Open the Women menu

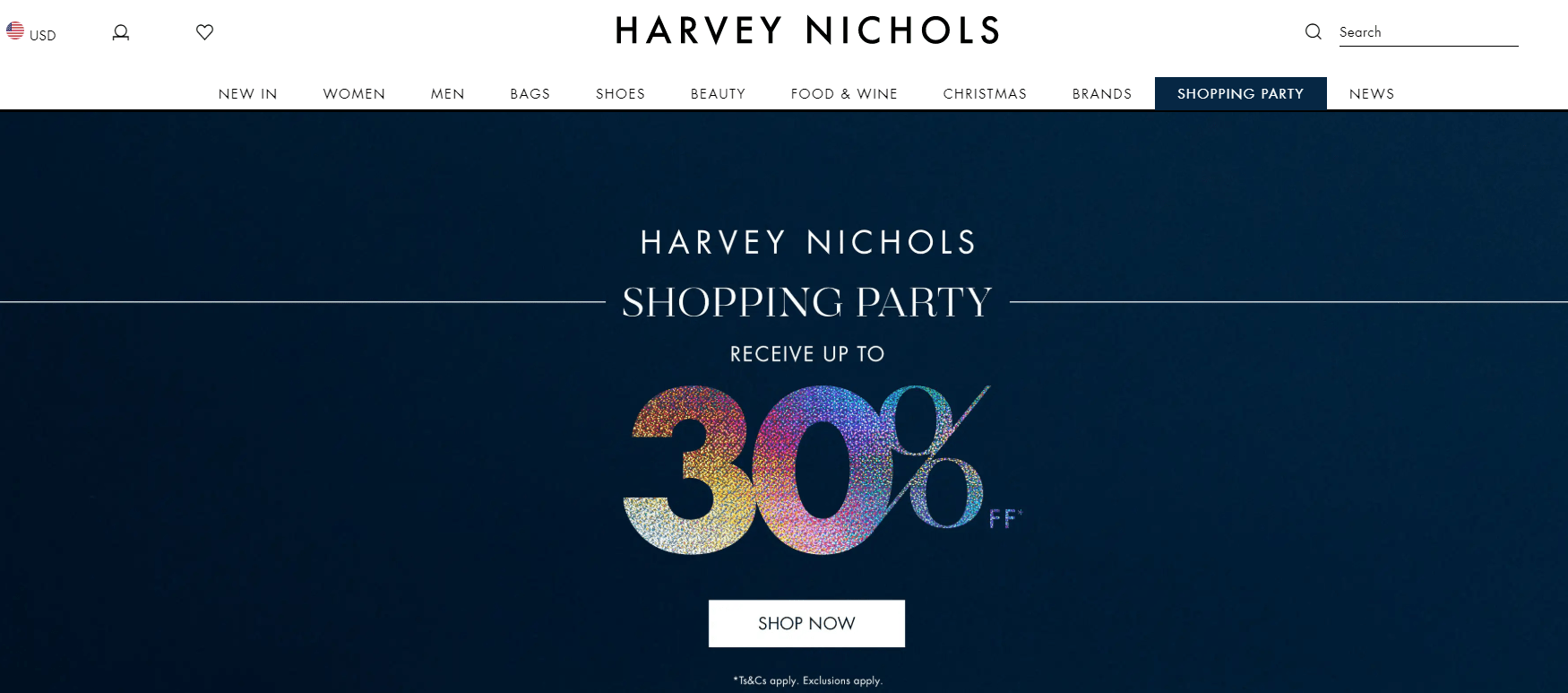pos(354,94)
